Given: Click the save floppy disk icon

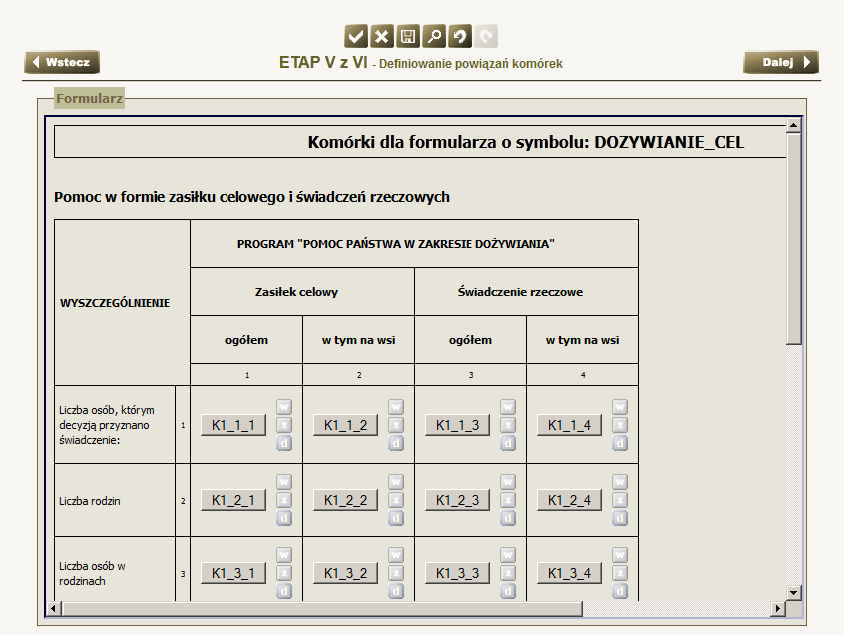Looking at the screenshot, I should tap(408, 37).
